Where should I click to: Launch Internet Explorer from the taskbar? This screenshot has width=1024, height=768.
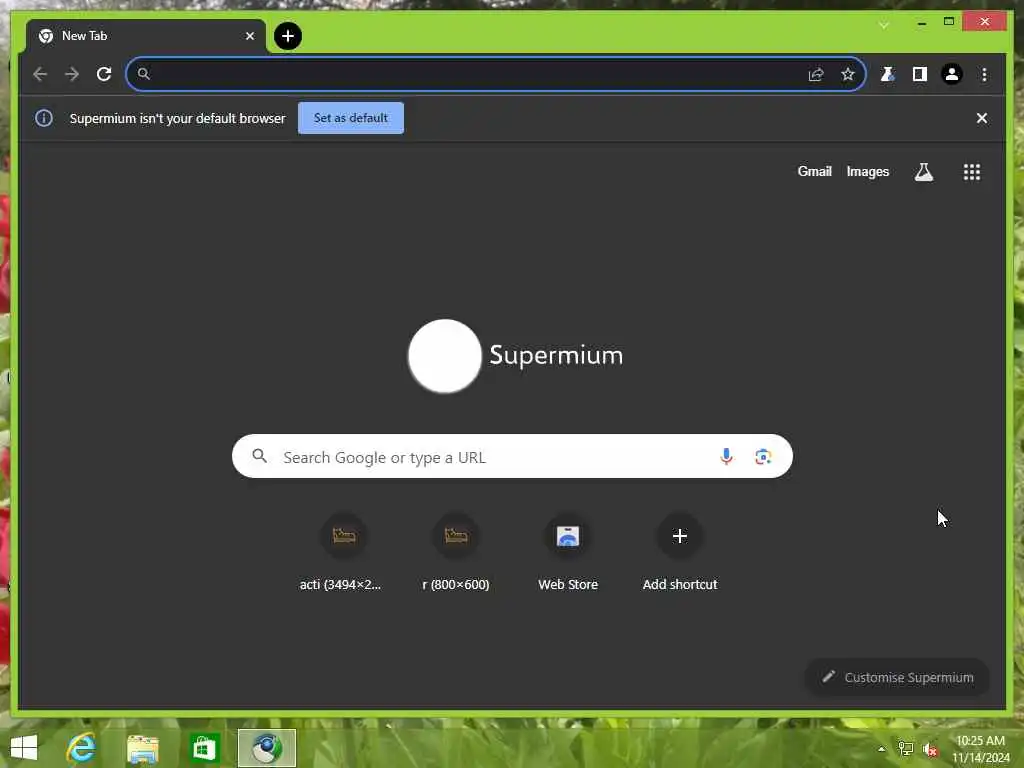tap(82, 748)
